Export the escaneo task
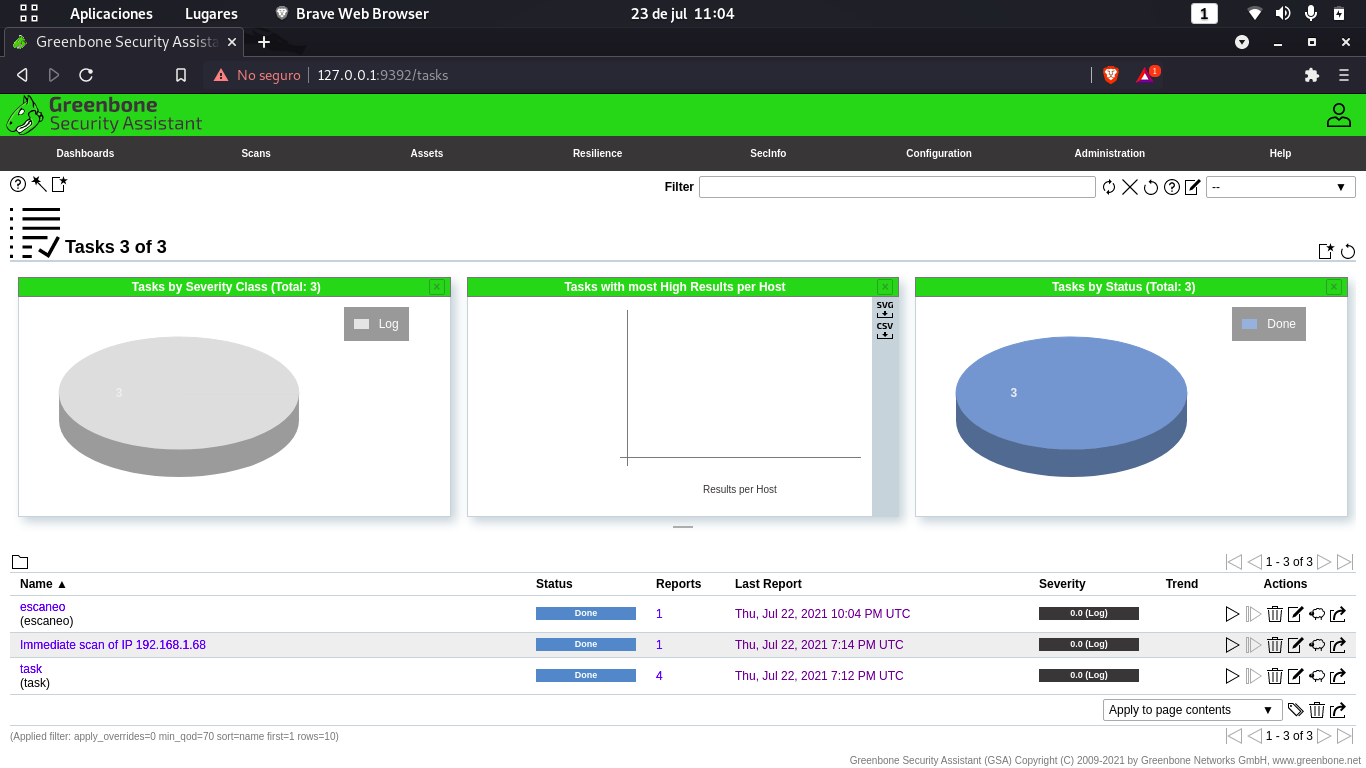Image resolution: width=1366 pixels, height=768 pixels. click(1338, 614)
